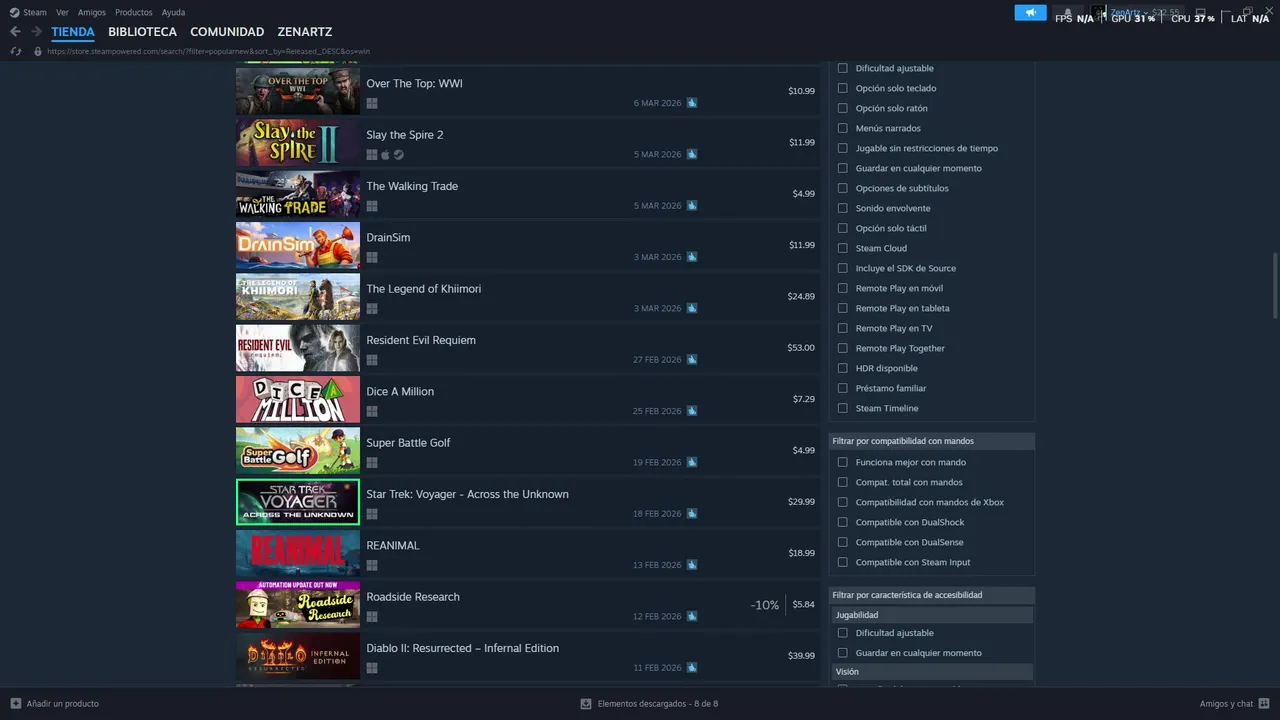Click the review thumbs icon for Over The Top: WWI
Viewport: 1280px width, 720px height.
pos(692,103)
